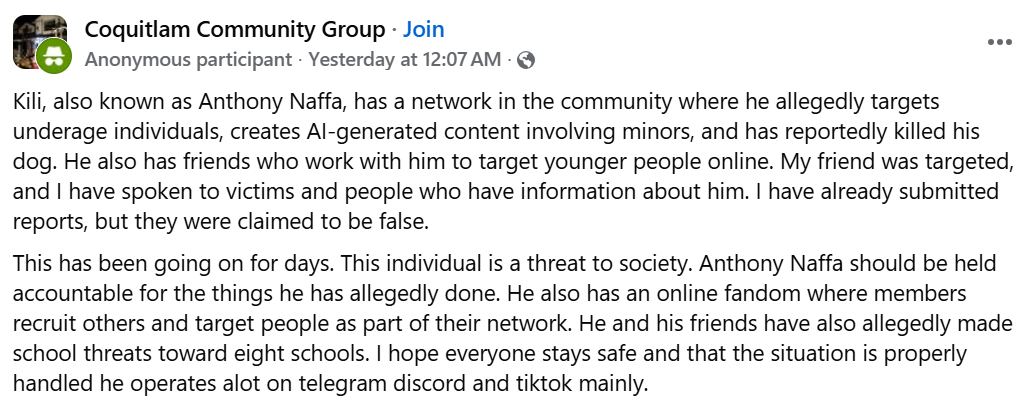Click the sentence starting 'This has been going on'
The width and height of the screenshot is (1030, 400).
175,263
